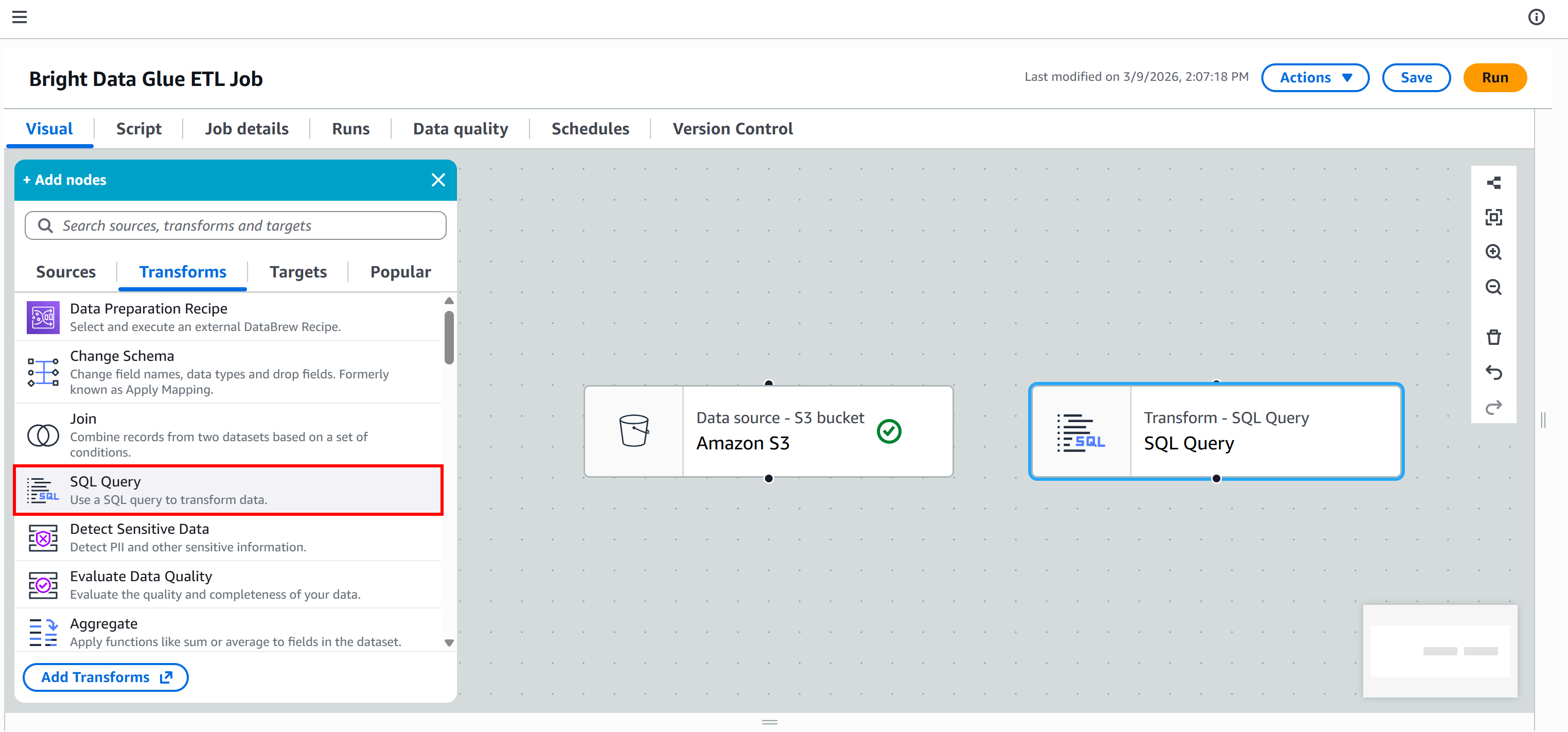Zoom out of the canvas
The image size is (1568, 732).
pyautogui.click(x=1493, y=287)
